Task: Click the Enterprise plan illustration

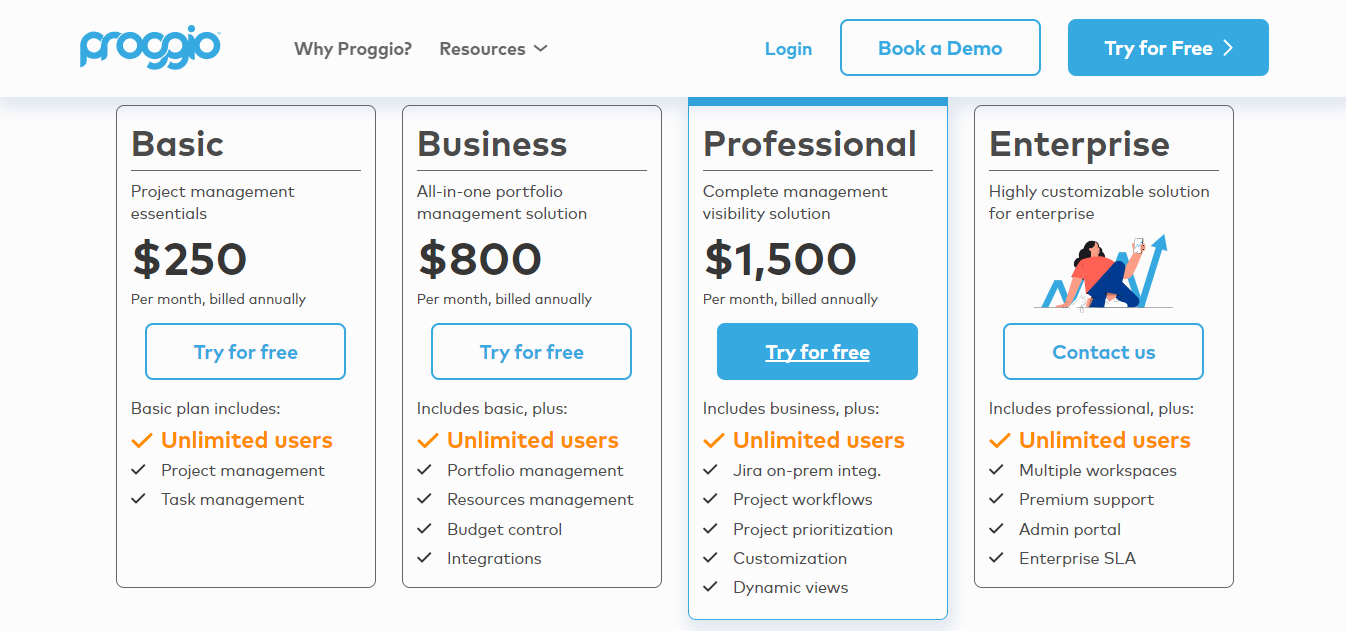Action: 1102,273
